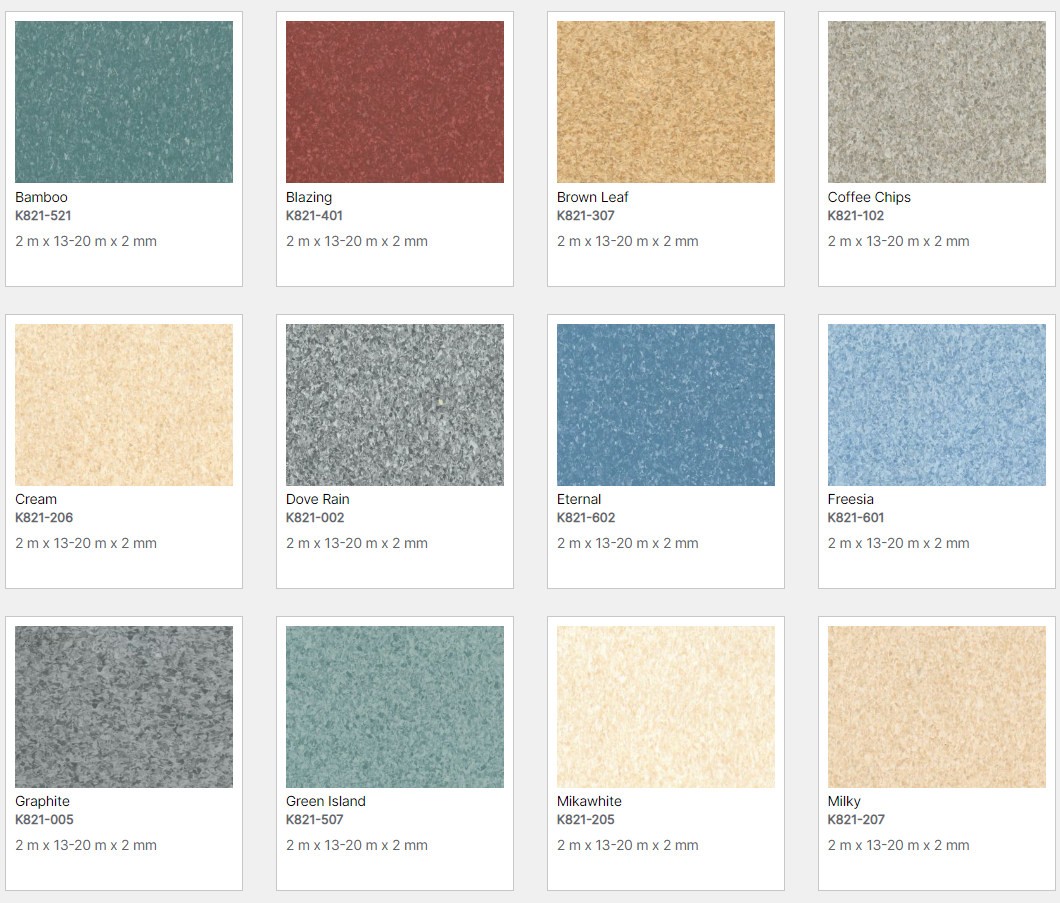Open the Brown Leaf product title
This screenshot has width=1060, height=903.
pyautogui.click(x=592, y=197)
